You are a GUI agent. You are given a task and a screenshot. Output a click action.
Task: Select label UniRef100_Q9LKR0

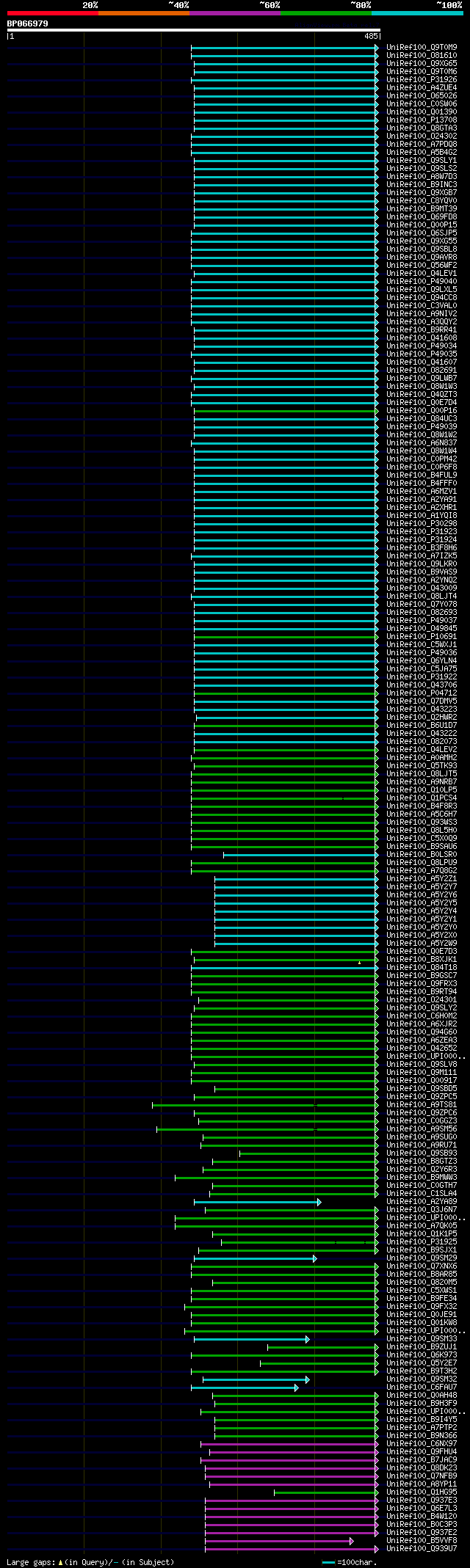point(422,564)
